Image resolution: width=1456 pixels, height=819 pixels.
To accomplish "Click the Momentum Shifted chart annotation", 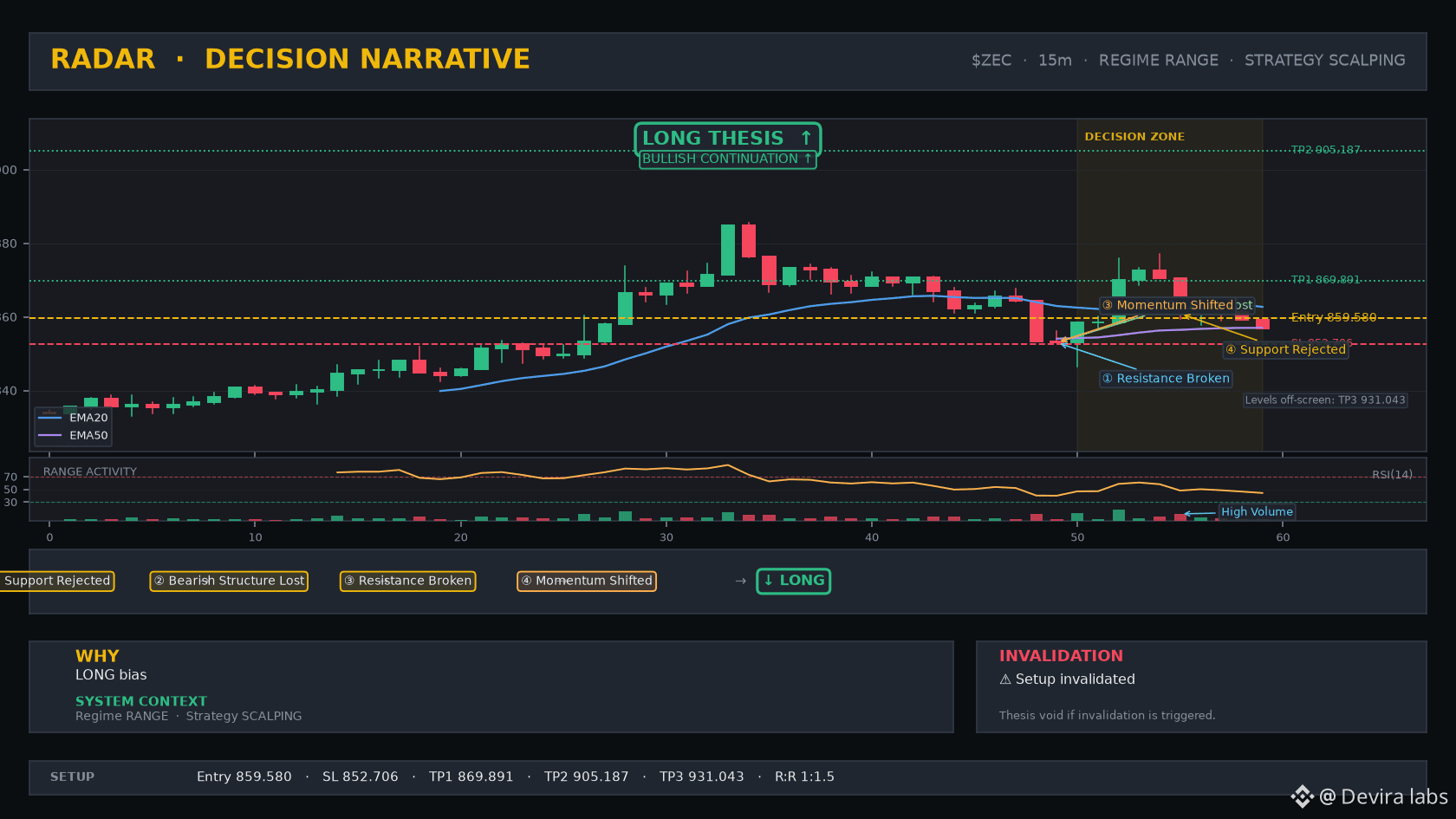I will tap(1167, 305).
